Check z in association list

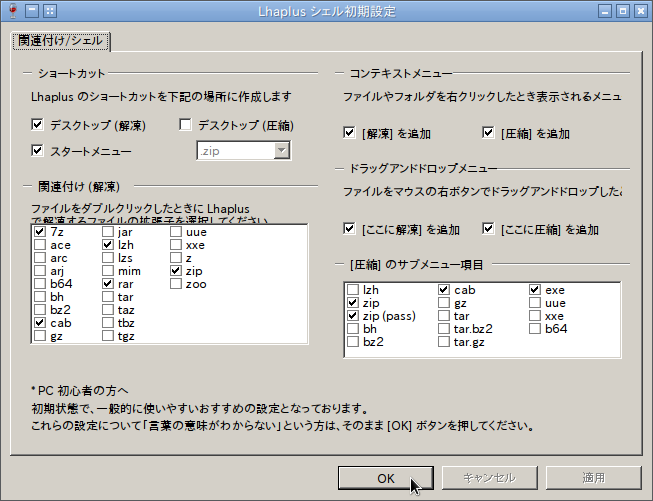pos(176,258)
